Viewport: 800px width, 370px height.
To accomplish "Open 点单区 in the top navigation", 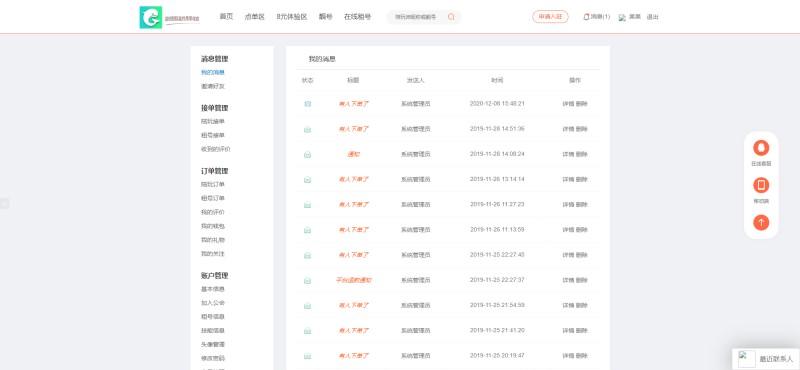I will point(255,17).
